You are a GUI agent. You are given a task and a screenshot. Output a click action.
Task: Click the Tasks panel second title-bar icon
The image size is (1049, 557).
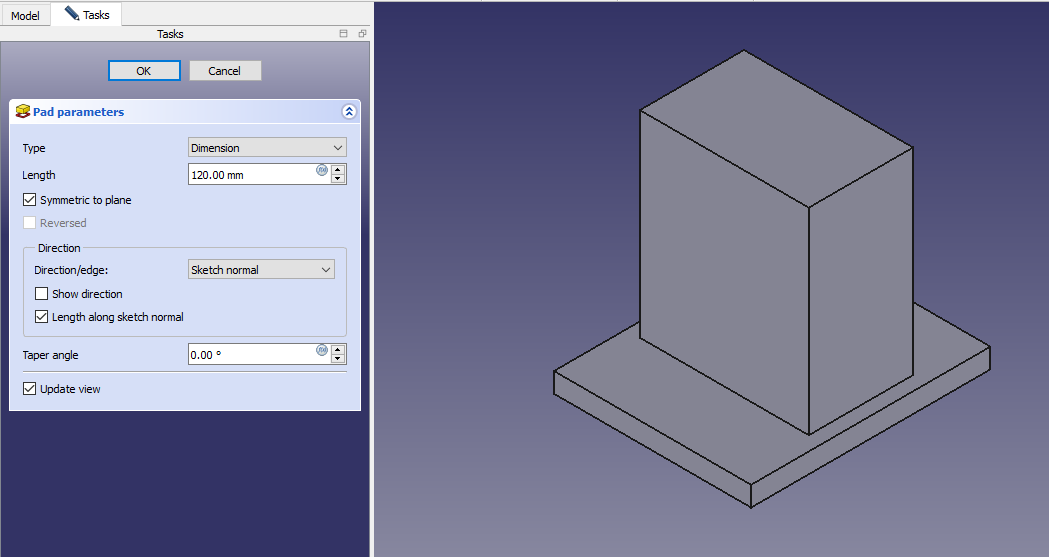click(x=362, y=34)
